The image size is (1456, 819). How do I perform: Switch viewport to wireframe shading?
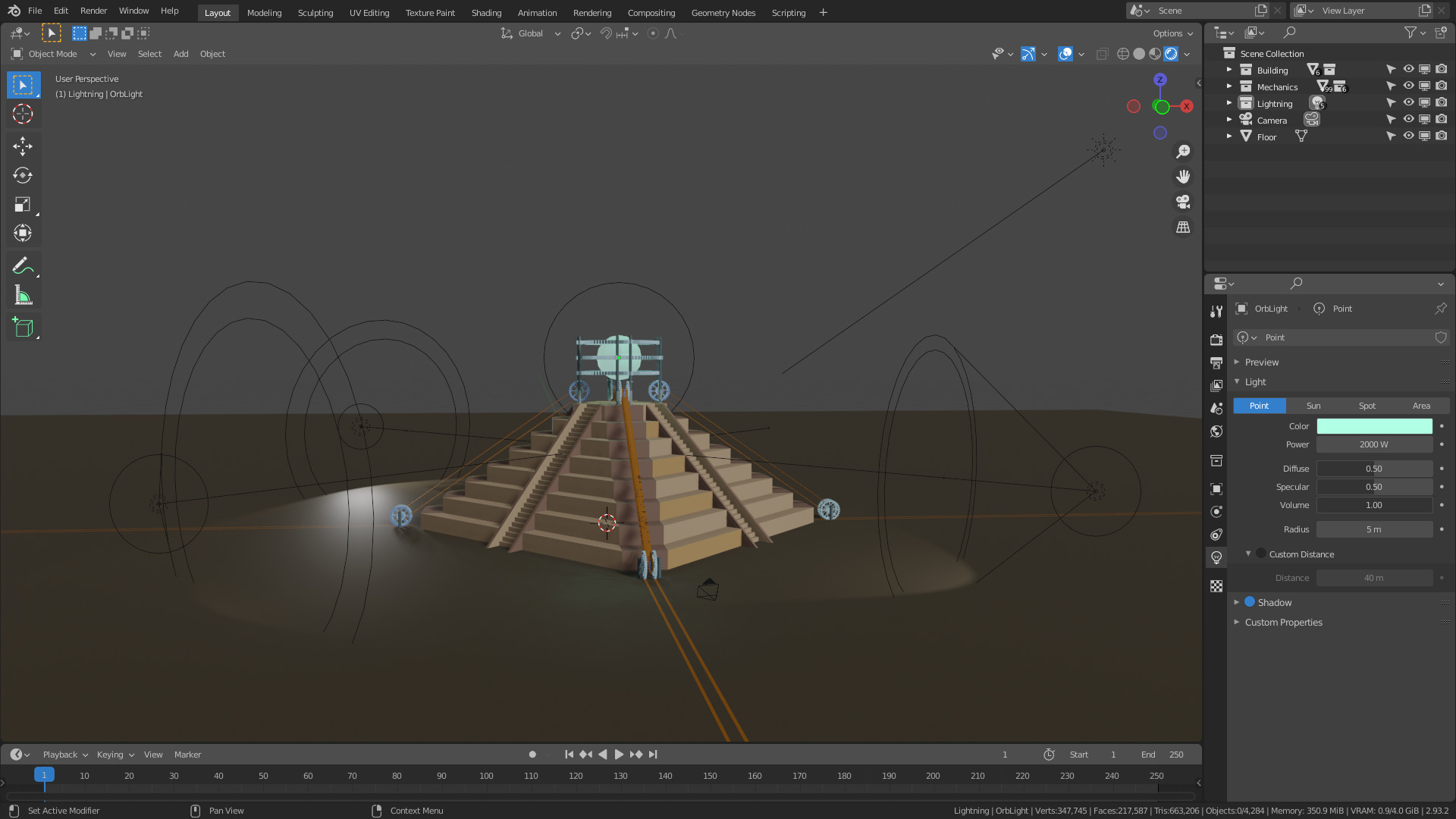click(x=1122, y=54)
